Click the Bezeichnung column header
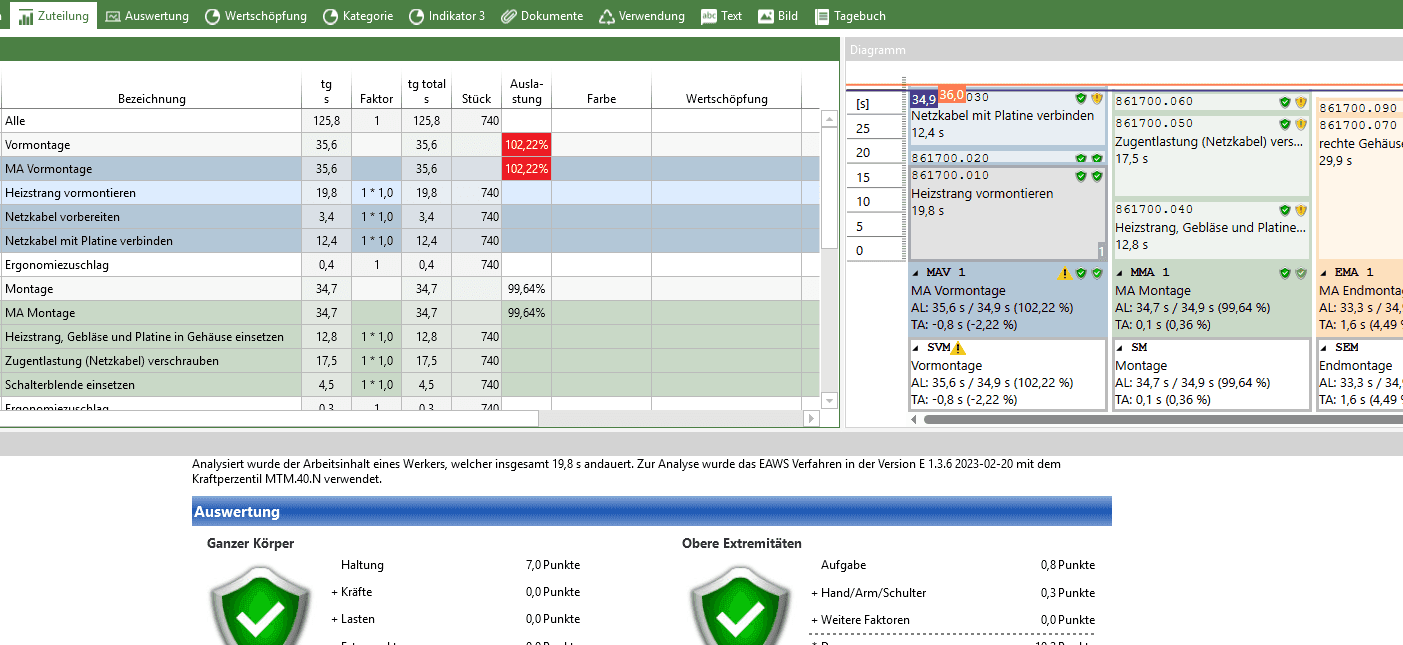 click(151, 99)
